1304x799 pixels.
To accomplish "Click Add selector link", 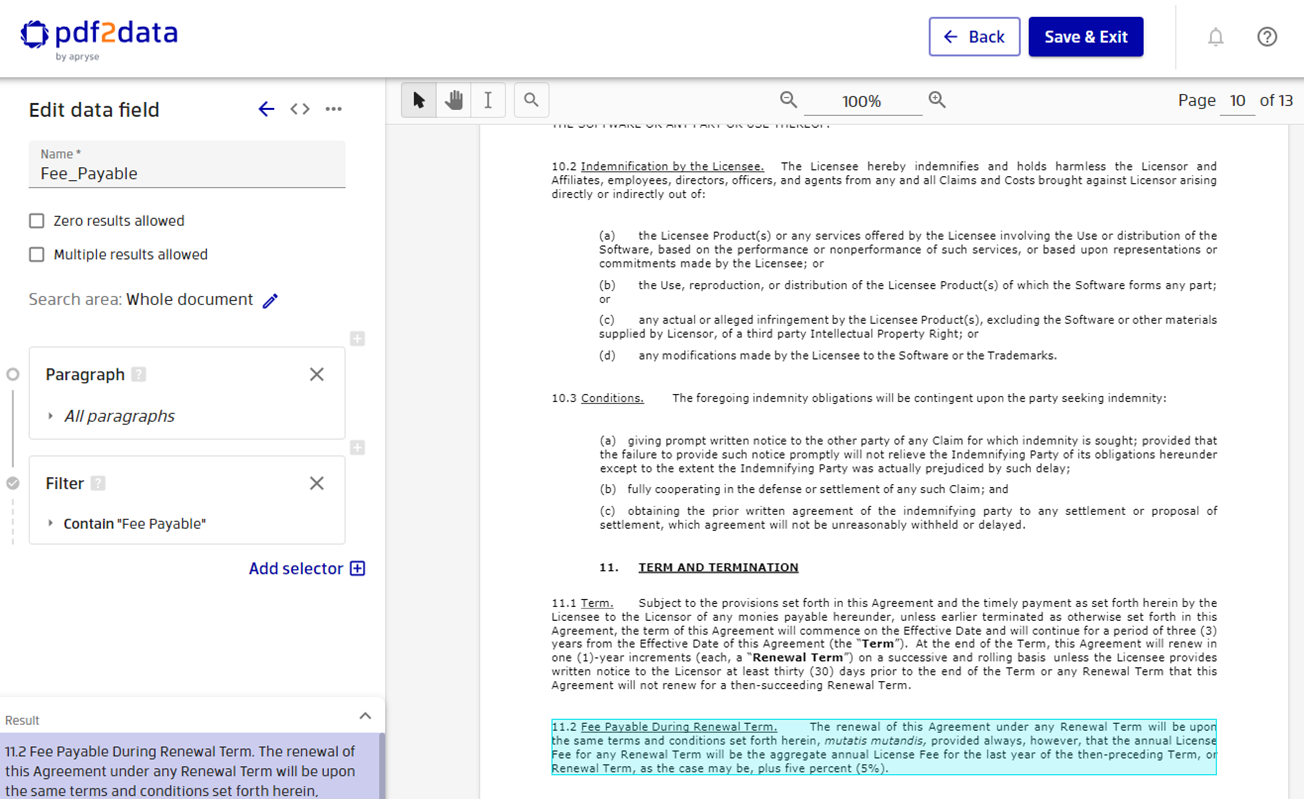I will point(307,568).
